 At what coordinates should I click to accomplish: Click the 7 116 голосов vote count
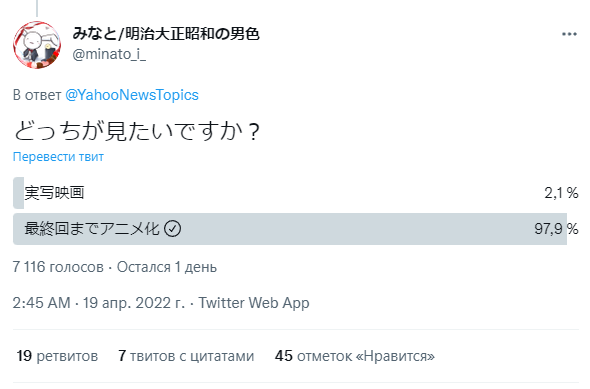(58, 267)
